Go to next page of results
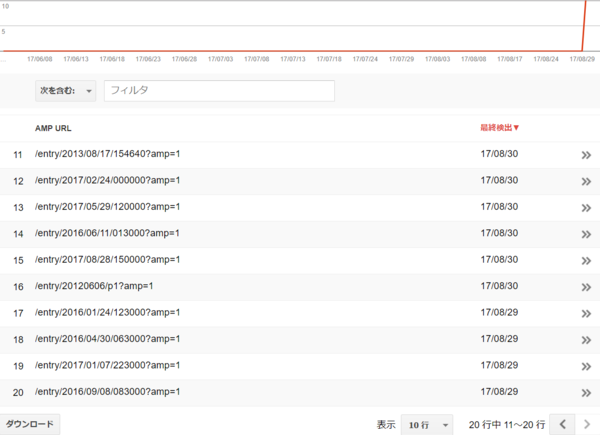The image size is (600, 435). (587, 424)
